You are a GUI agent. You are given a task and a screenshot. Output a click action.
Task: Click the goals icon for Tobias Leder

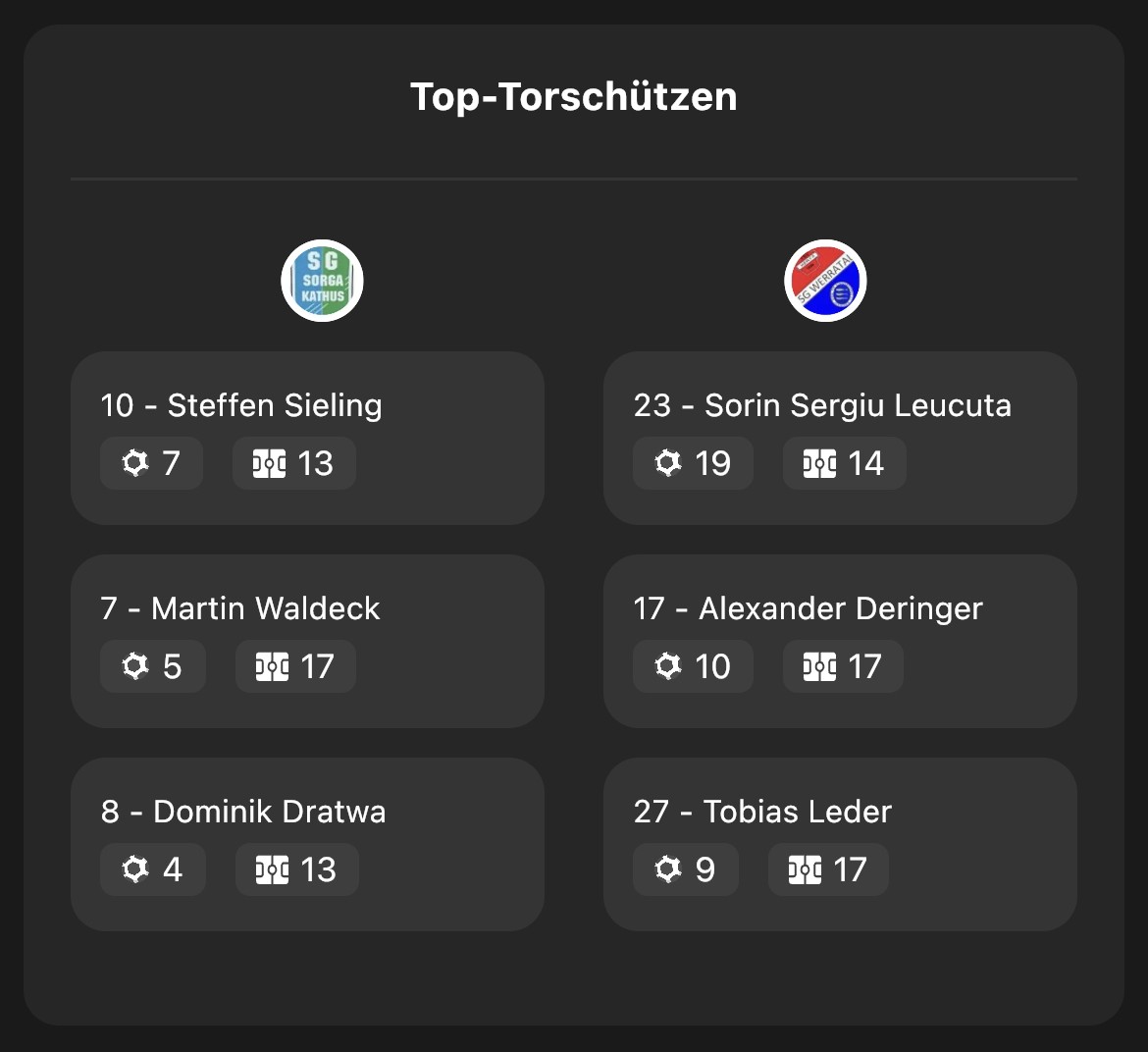click(668, 869)
